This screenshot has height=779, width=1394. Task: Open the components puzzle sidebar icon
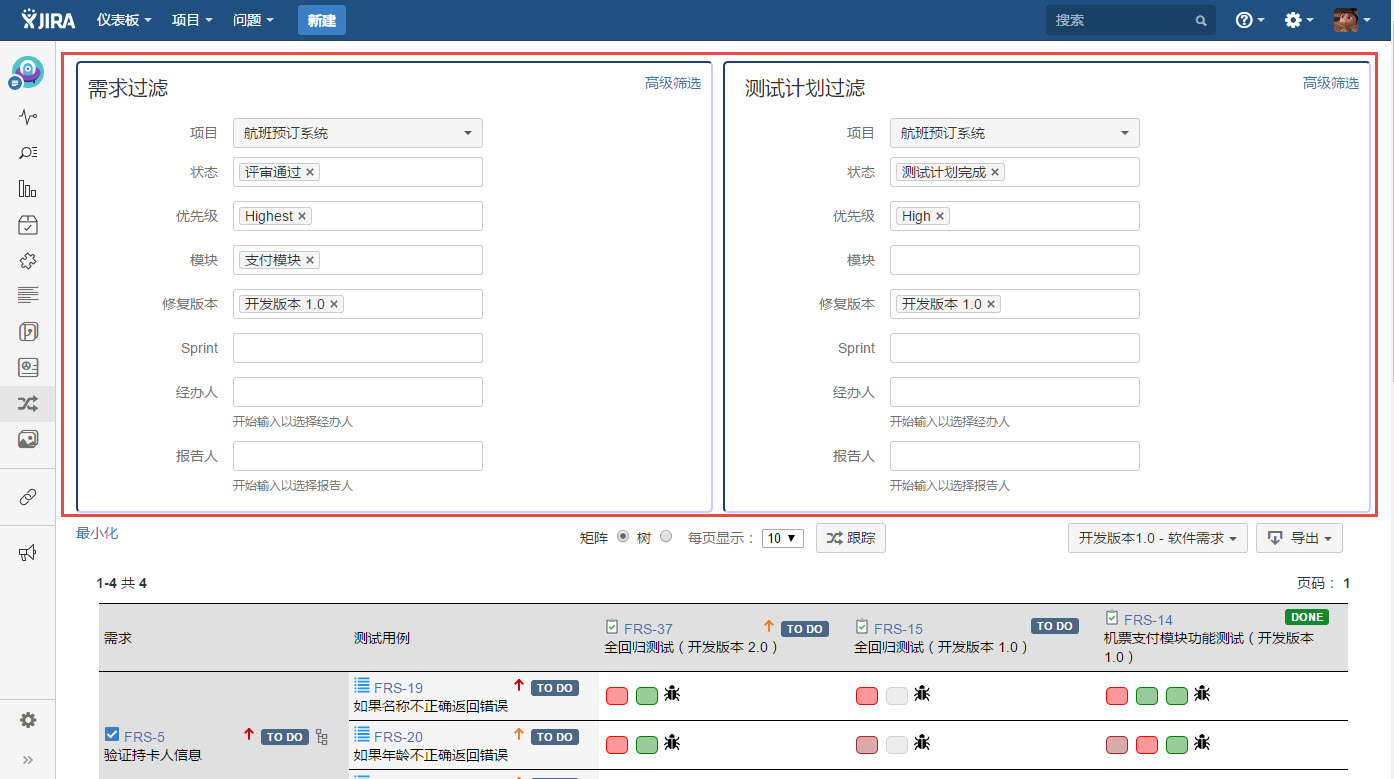28,261
